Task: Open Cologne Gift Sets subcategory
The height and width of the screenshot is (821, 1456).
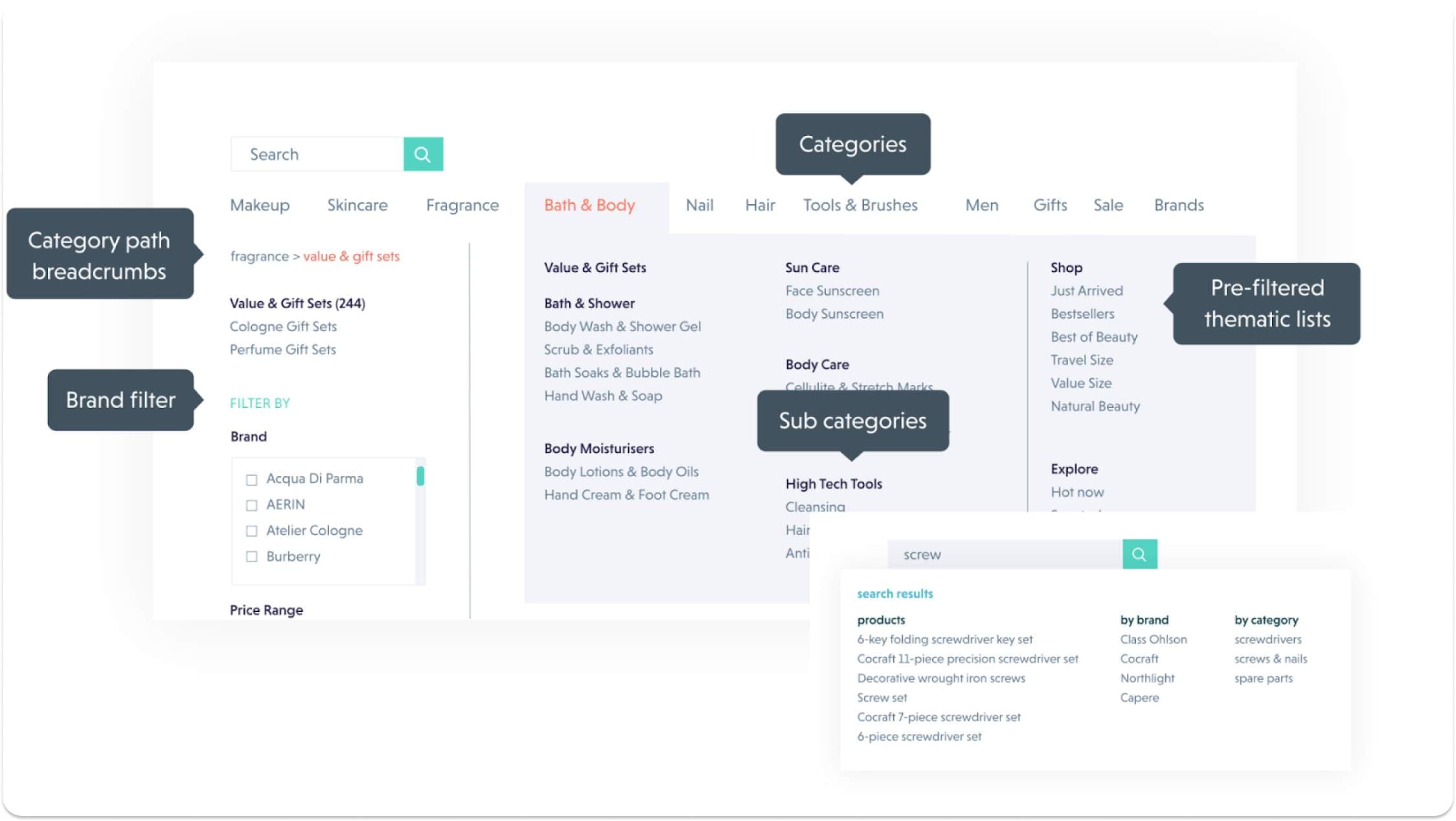Action: pyautogui.click(x=283, y=326)
